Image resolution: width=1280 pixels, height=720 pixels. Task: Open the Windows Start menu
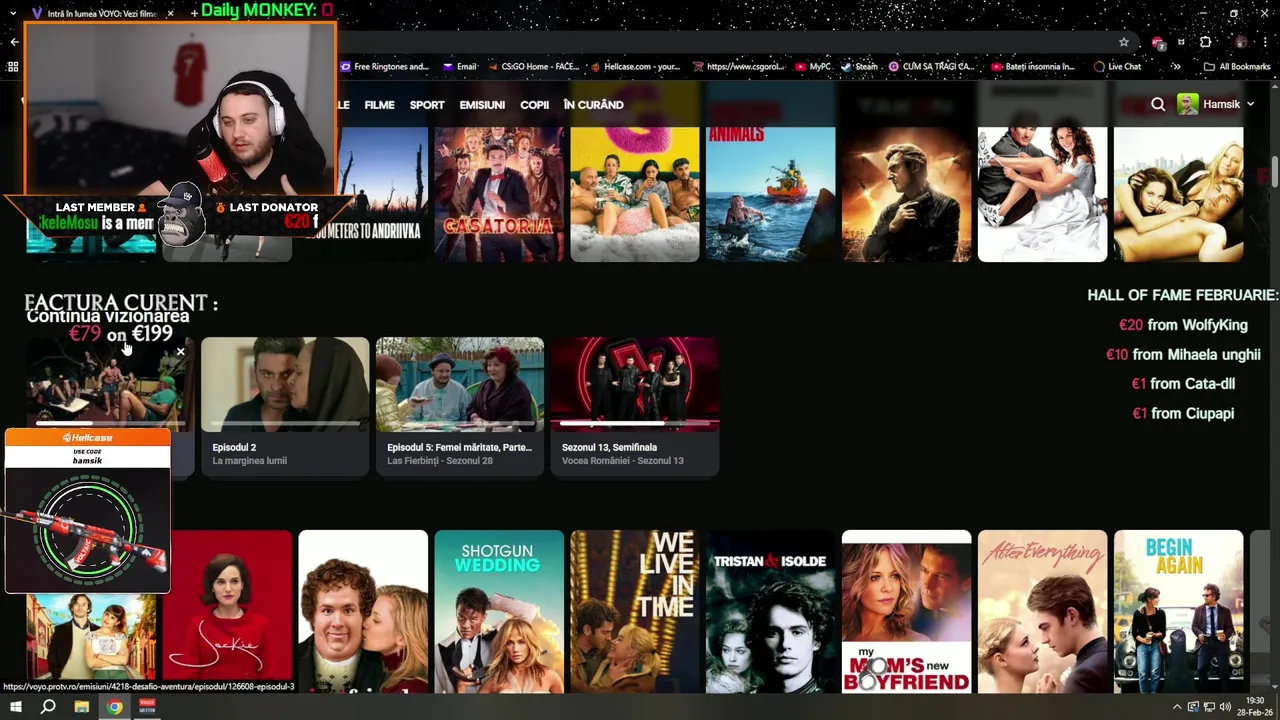coord(15,707)
